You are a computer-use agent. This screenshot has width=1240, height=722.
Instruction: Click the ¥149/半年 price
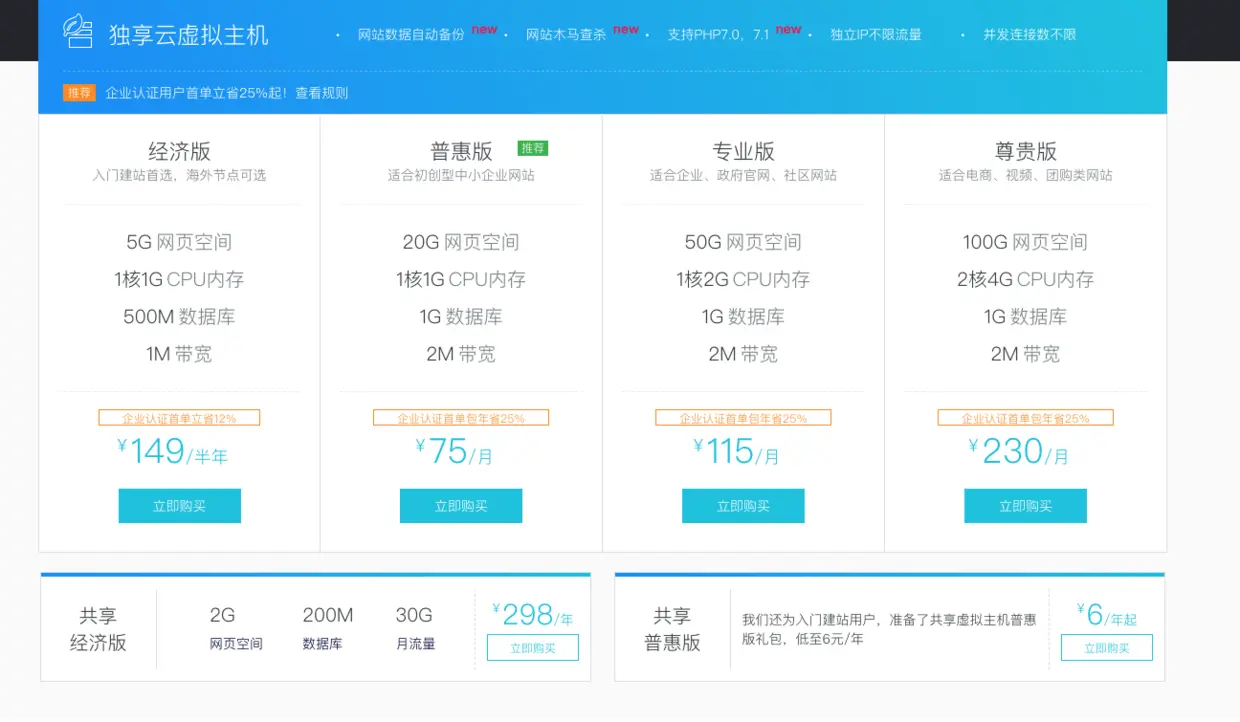coord(172,452)
